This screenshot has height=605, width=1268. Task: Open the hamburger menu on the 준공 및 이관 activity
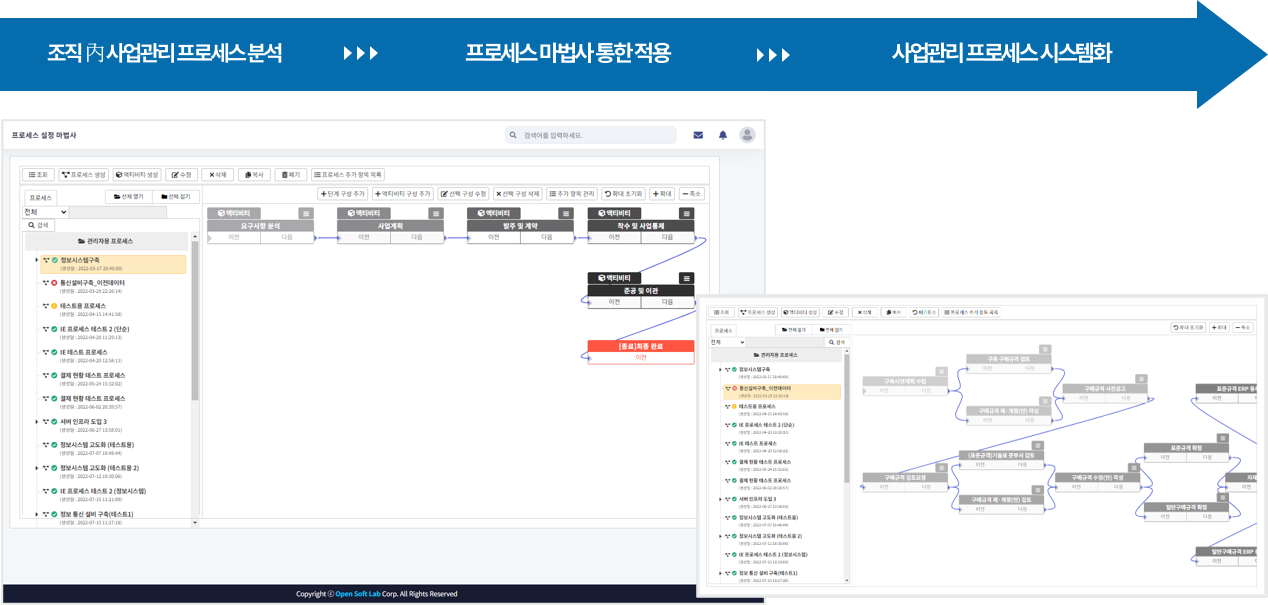686,278
